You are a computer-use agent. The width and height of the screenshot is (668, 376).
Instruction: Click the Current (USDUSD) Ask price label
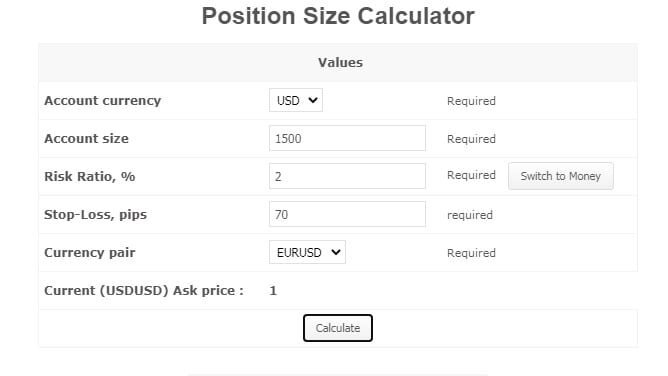pos(144,290)
